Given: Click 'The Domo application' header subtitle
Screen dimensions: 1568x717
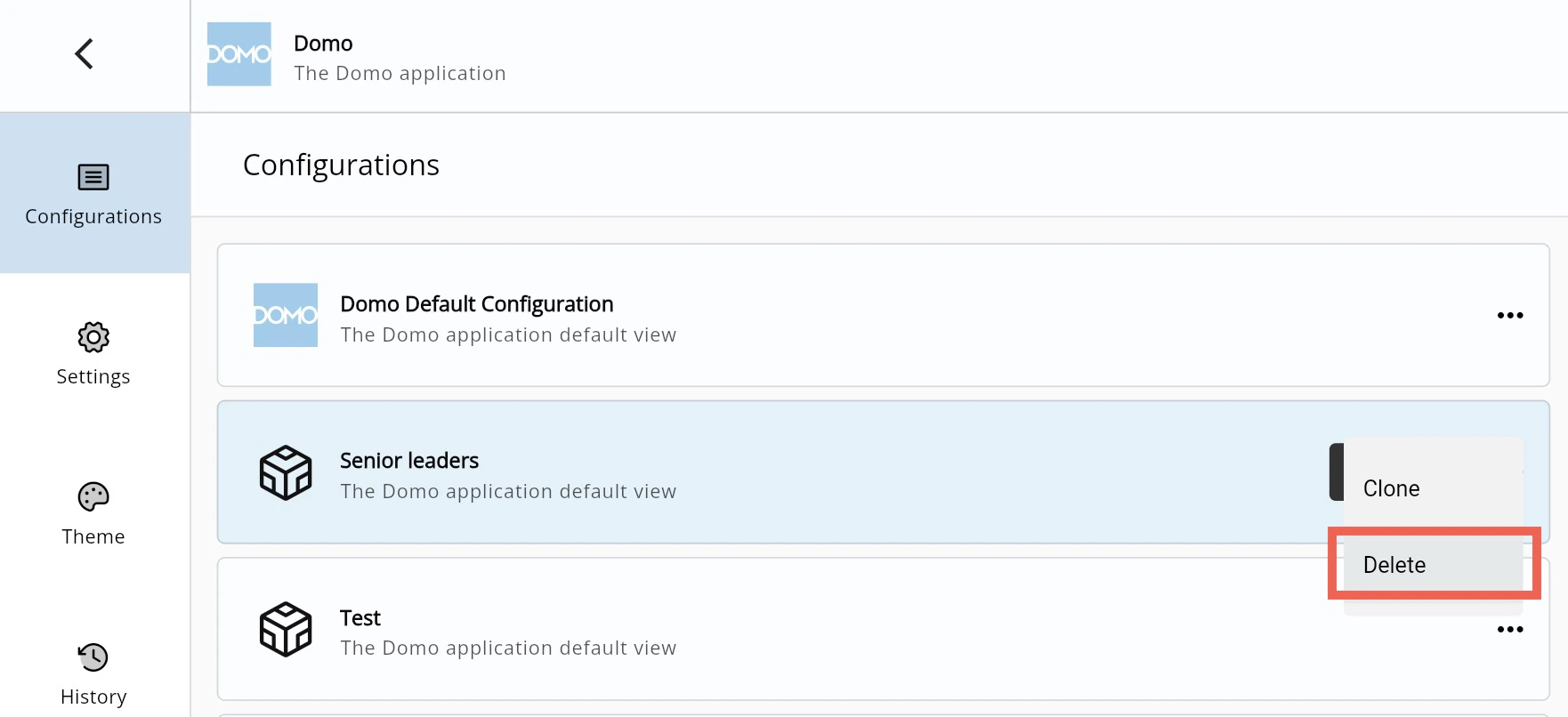Looking at the screenshot, I should pos(400,74).
